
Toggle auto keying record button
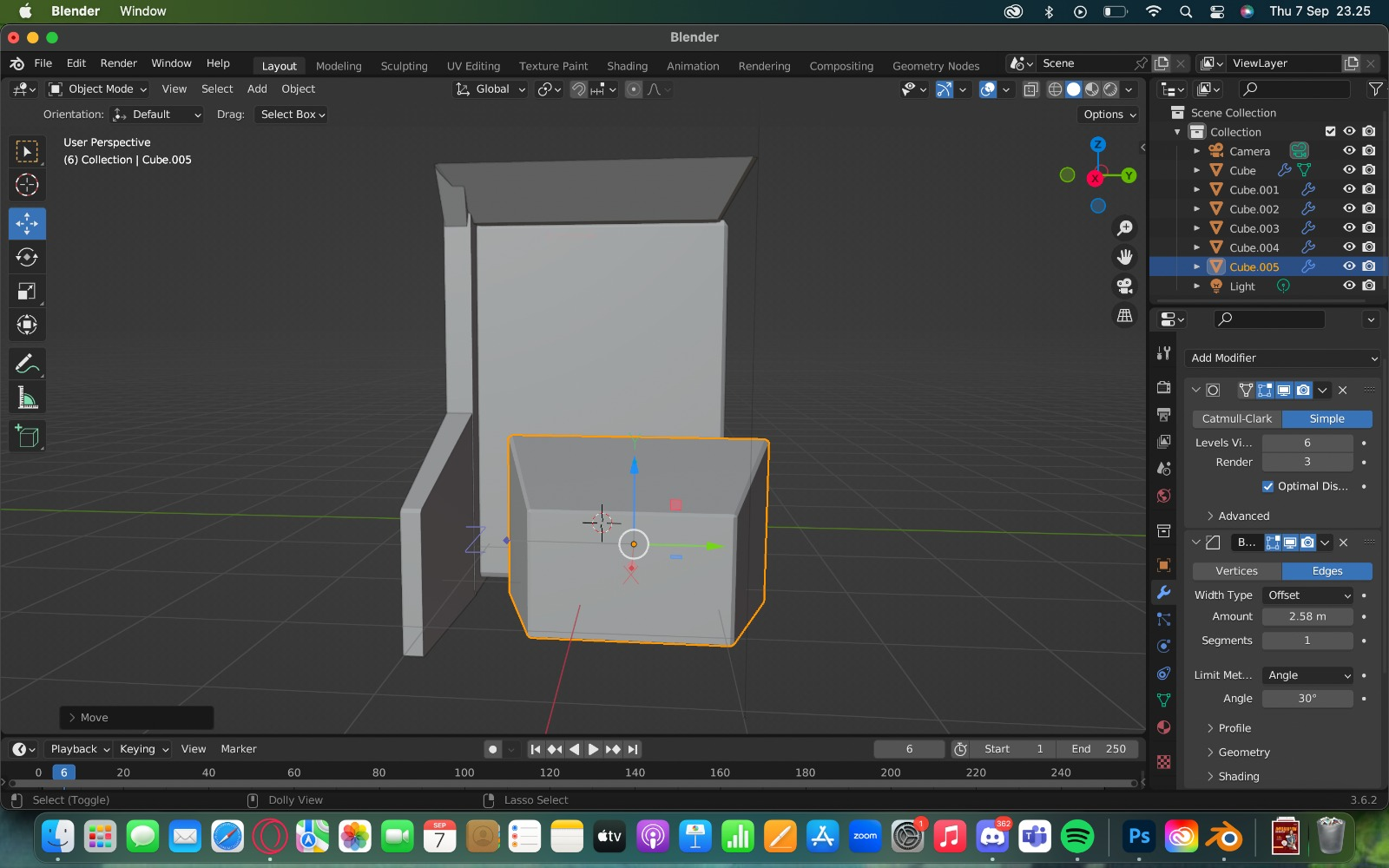(x=493, y=749)
